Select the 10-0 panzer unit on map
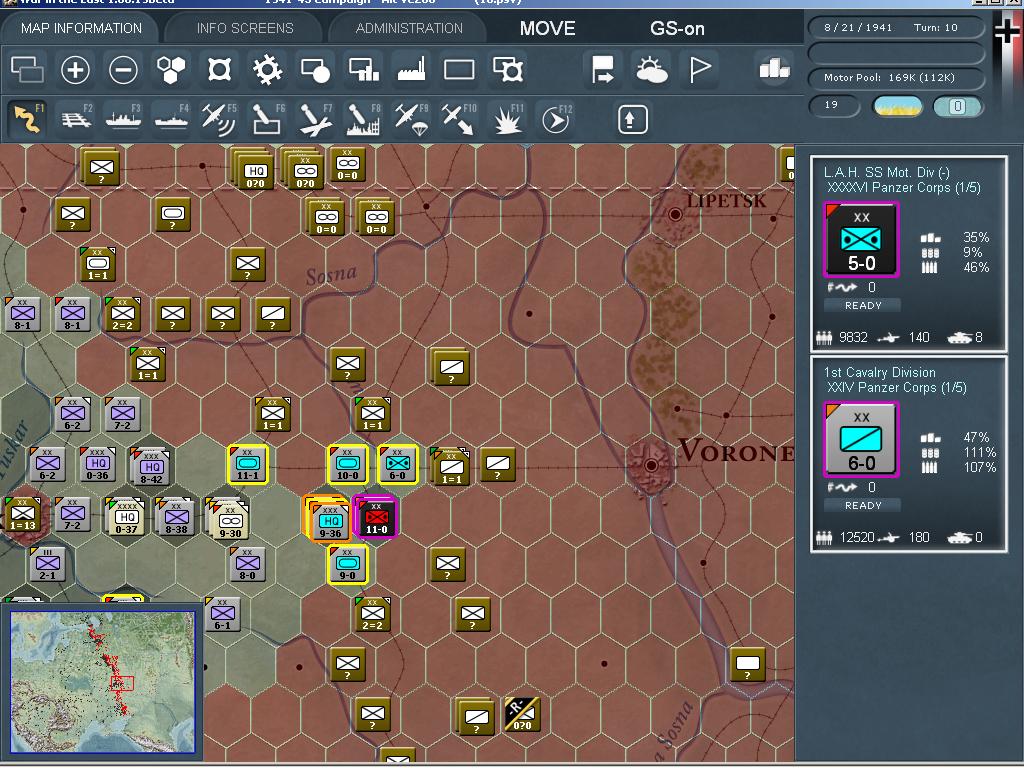 click(347, 464)
